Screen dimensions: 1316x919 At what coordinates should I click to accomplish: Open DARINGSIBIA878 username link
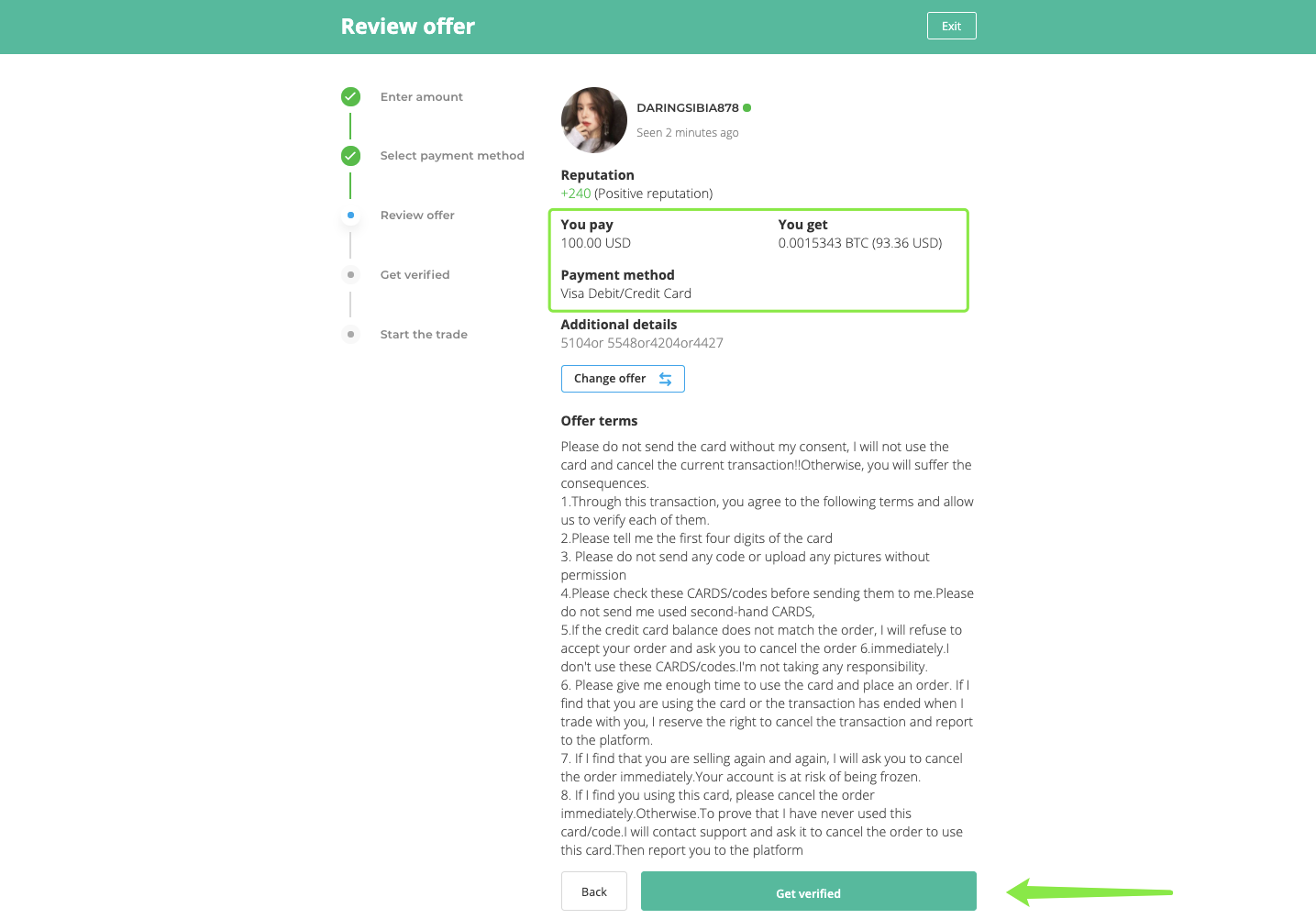point(687,107)
